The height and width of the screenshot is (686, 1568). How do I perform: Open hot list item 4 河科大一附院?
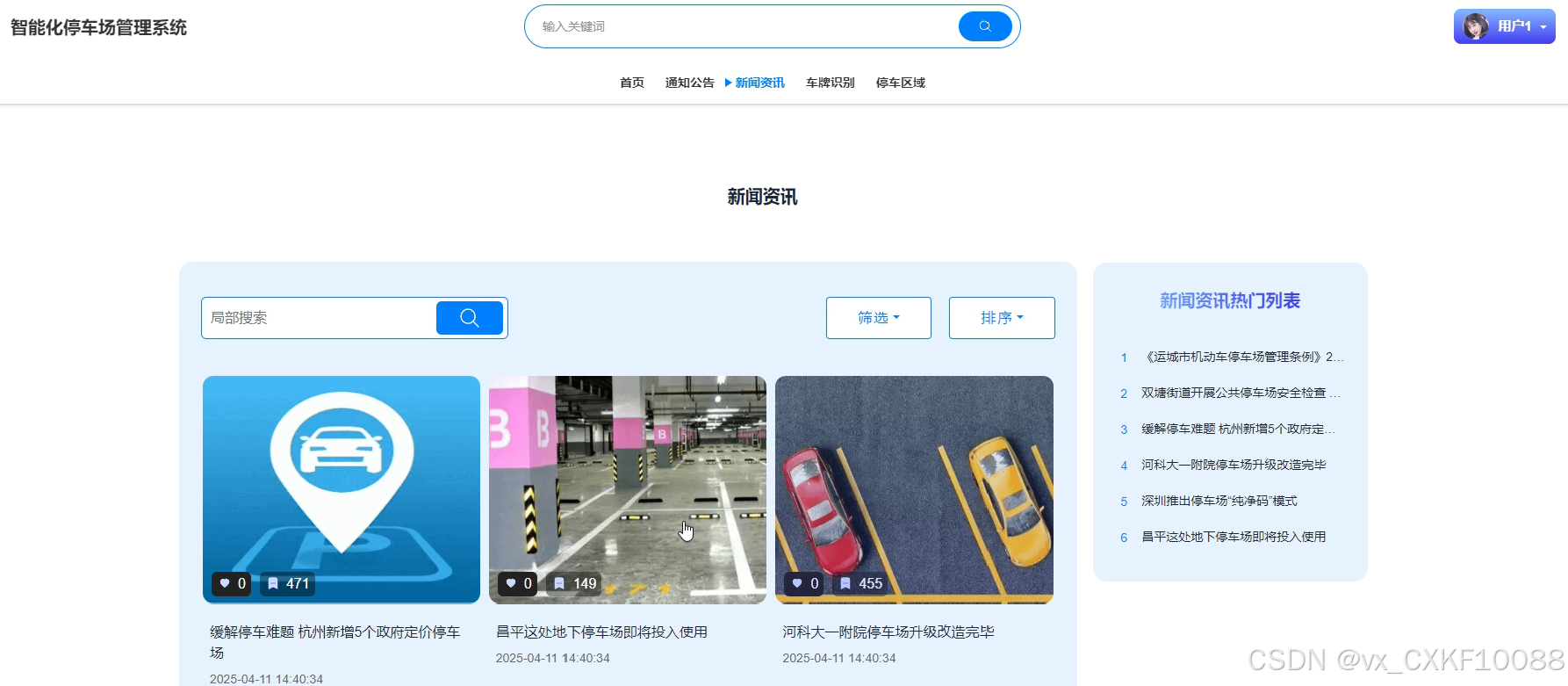[1234, 465]
